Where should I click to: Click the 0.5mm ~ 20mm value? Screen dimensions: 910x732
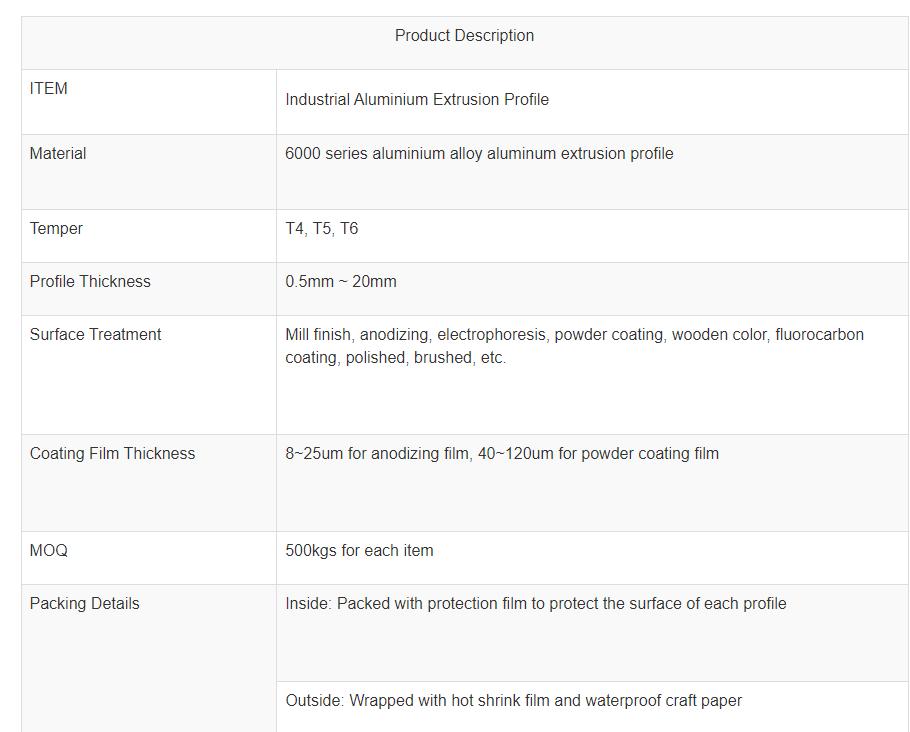click(x=340, y=282)
